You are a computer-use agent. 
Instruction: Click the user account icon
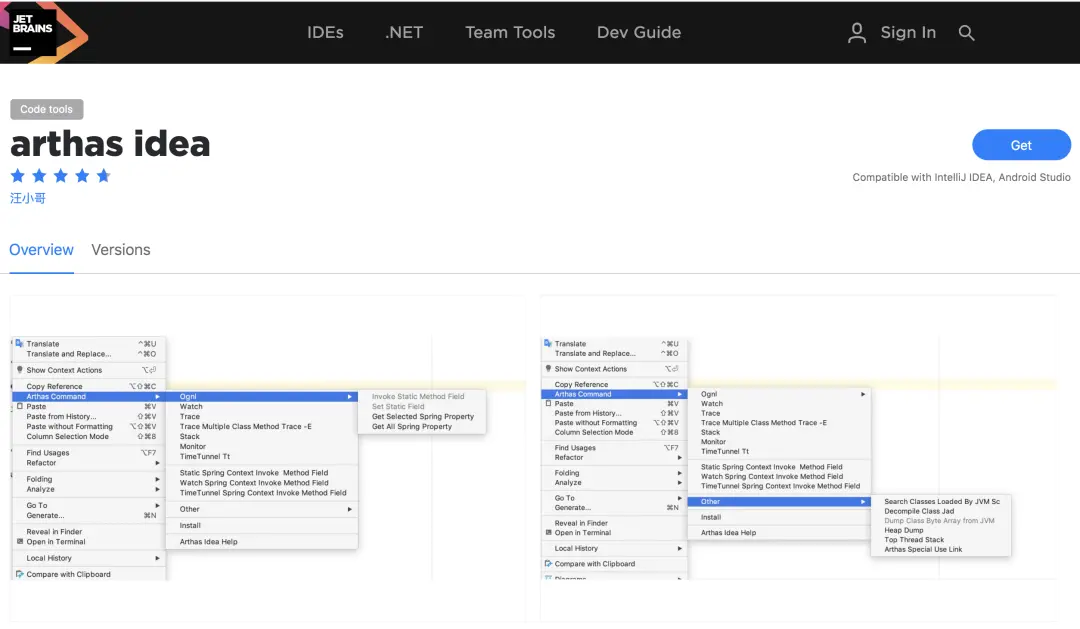[x=857, y=32]
